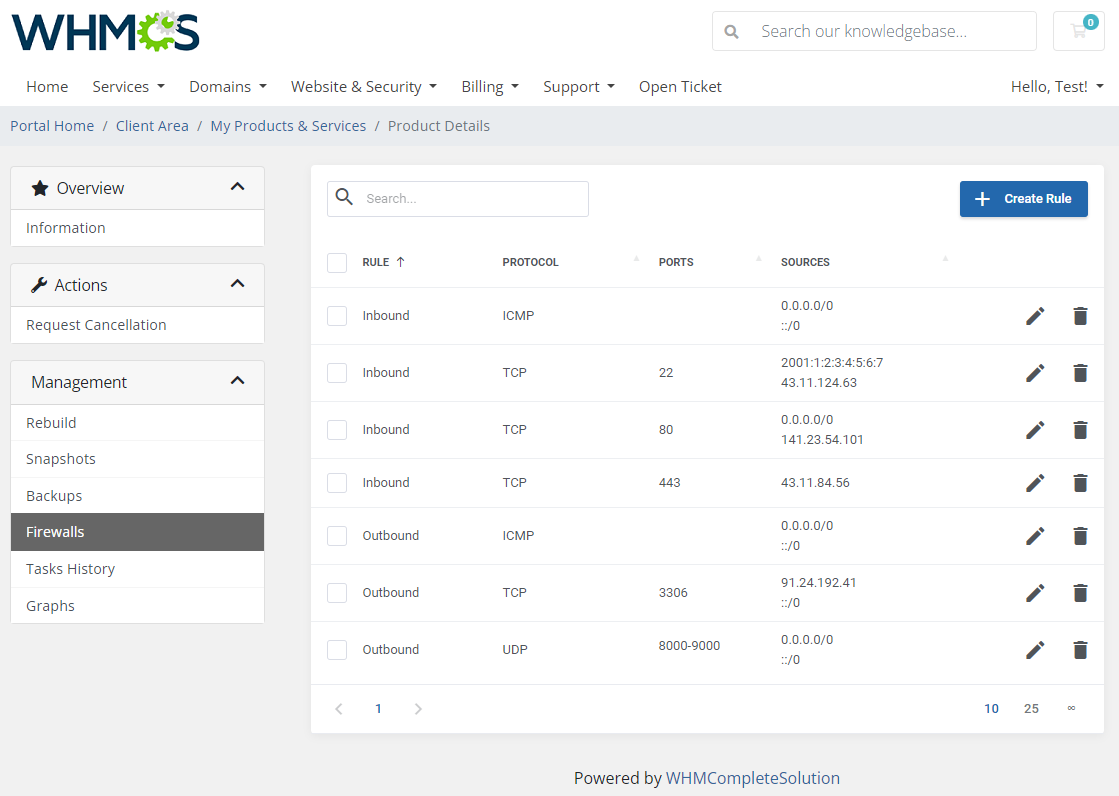Delete the Outbound ICMP rule
1119x796 pixels.
(1080, 535)
